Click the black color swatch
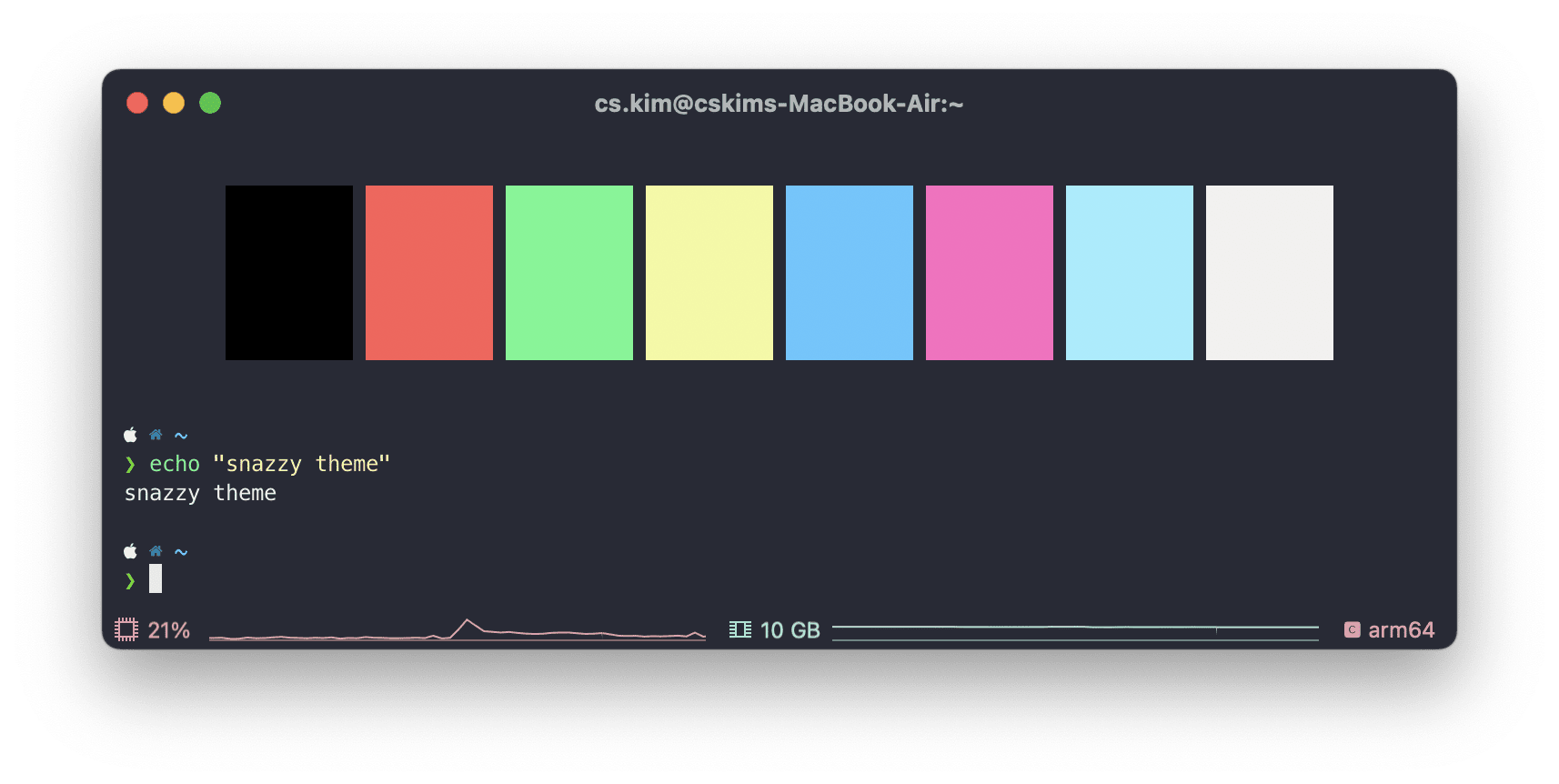The height and width of the screenshot is (784, 1559). [289, 273]
